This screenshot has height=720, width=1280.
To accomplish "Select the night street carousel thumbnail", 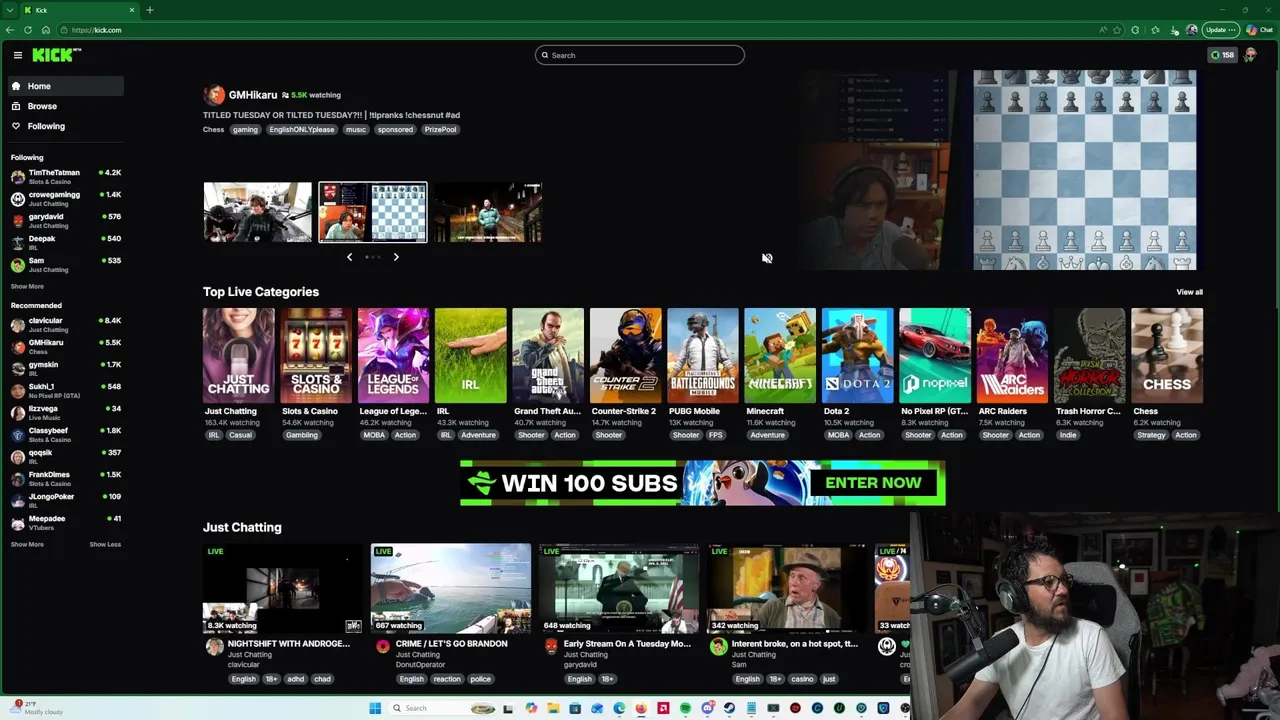I will [x=488, y=212].
